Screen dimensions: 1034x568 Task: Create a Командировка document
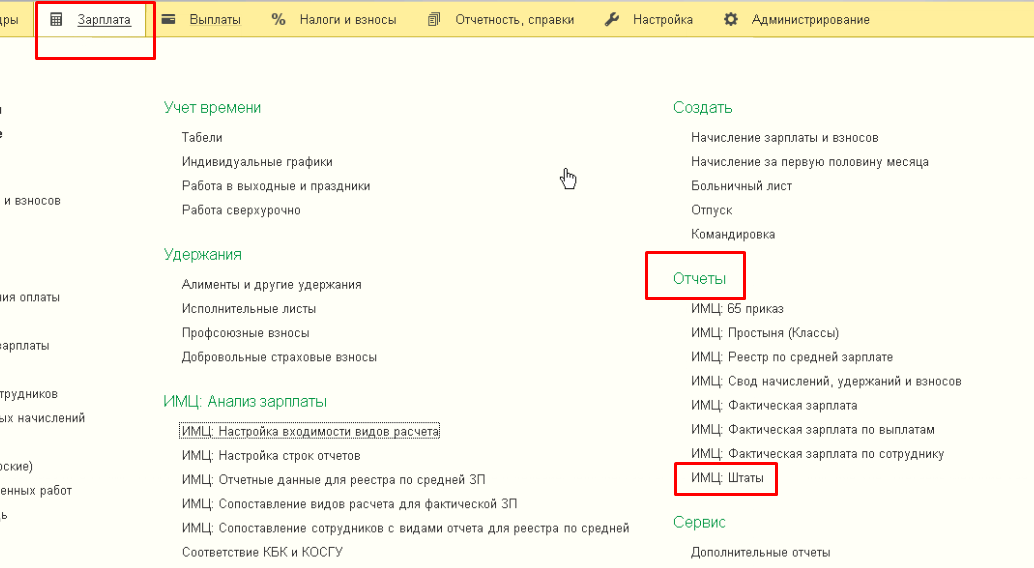[x=732, y=234]
